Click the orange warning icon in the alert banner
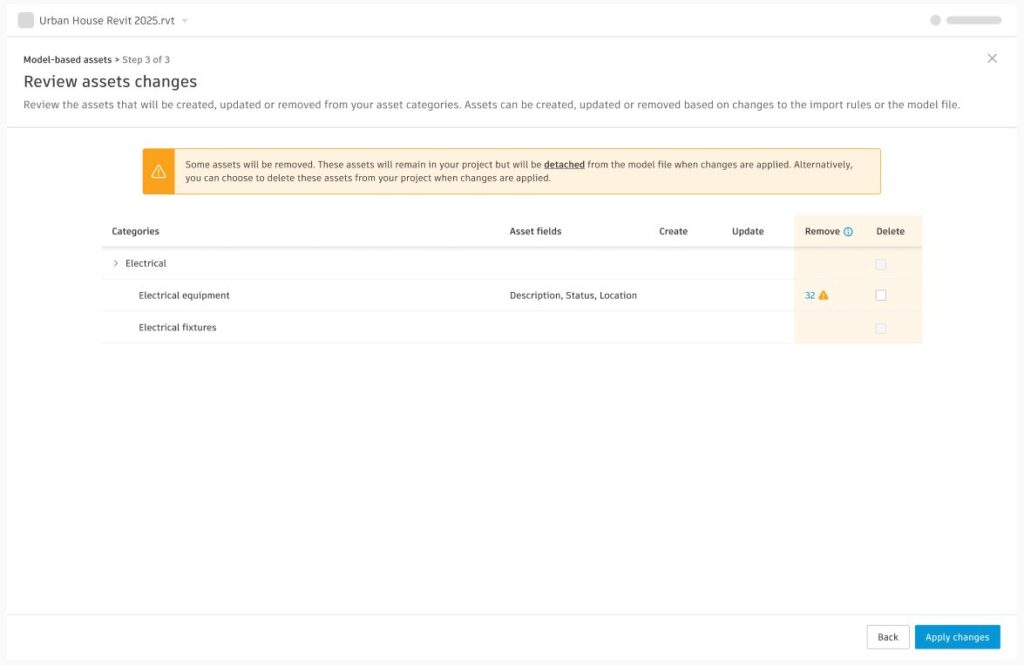This screenshot has width=1024, height=665. tap(160, 170)
